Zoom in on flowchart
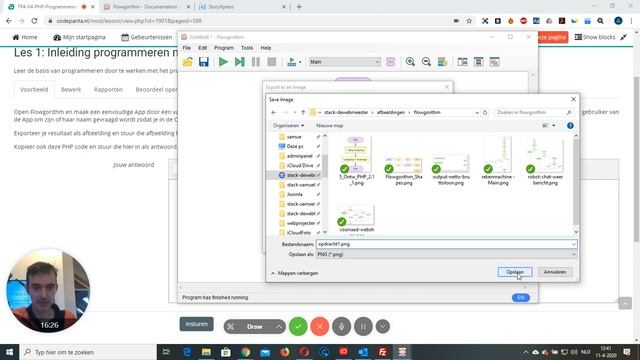This screenshot has width=640, height=360. click(x=410, y=62)
